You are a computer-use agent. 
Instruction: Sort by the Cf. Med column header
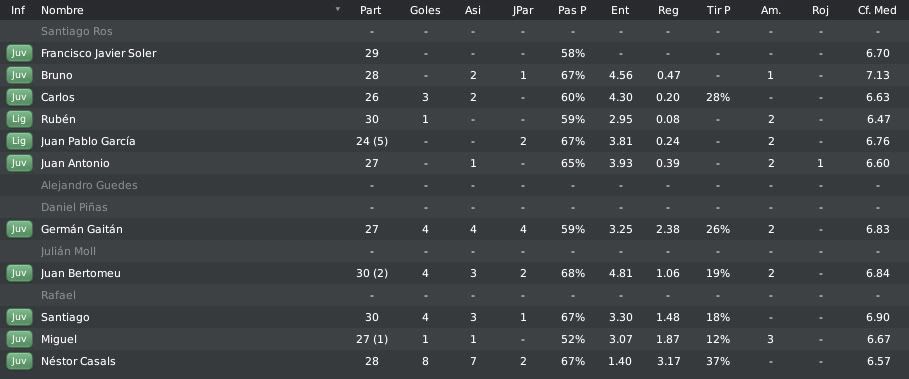(878, 10)
